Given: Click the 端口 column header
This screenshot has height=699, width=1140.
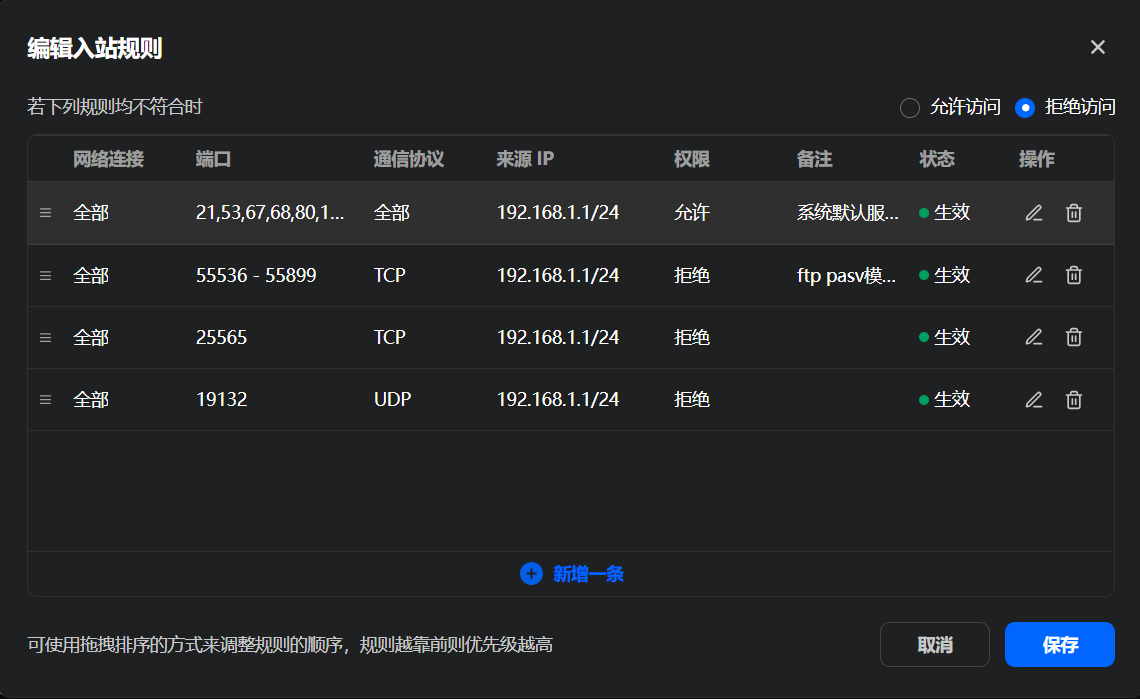Looking at the screenshot, I should tap(214, 159).
